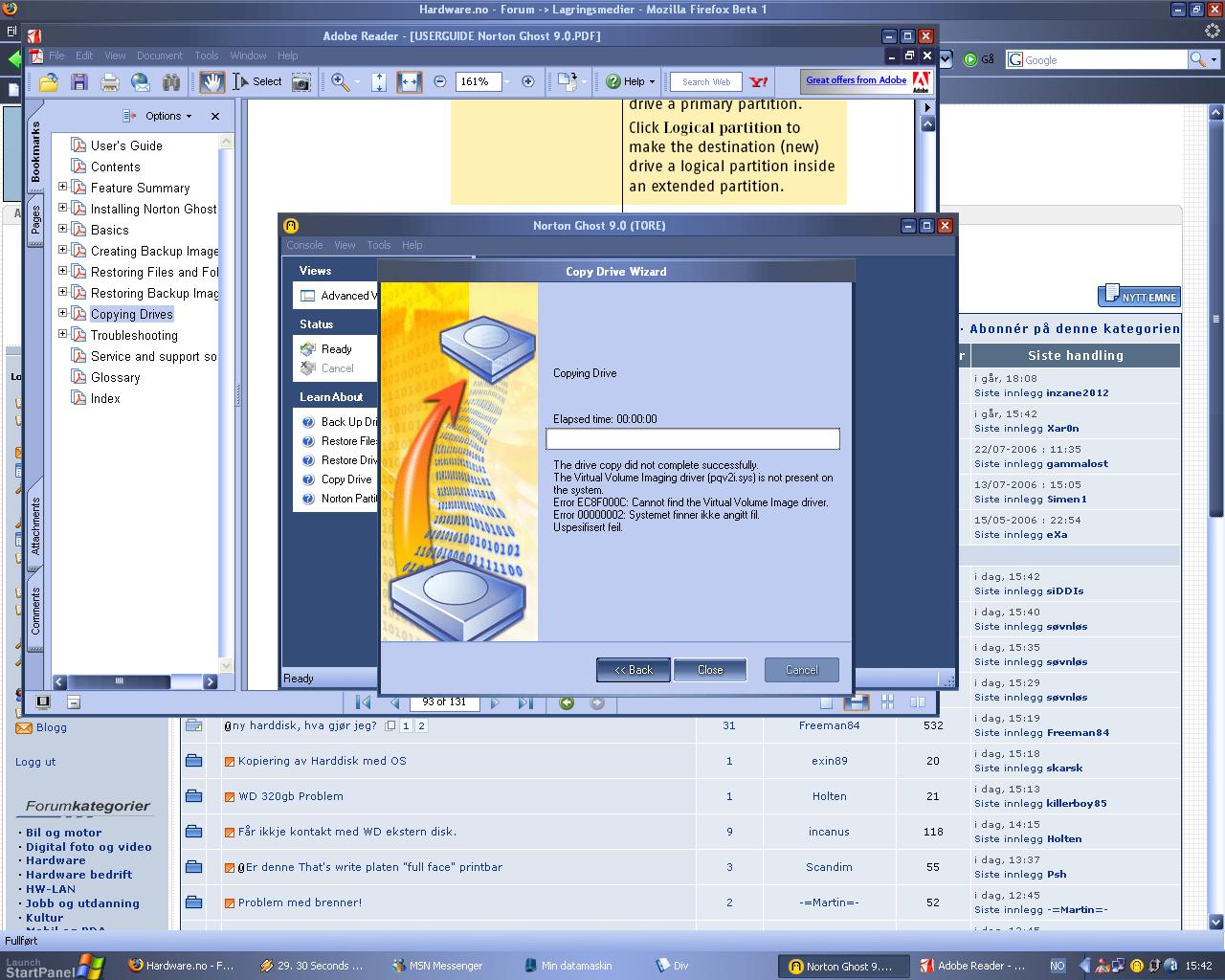
Task: Click the Close button in Copy Drive Wizard
Action: (x=710, y=670)
